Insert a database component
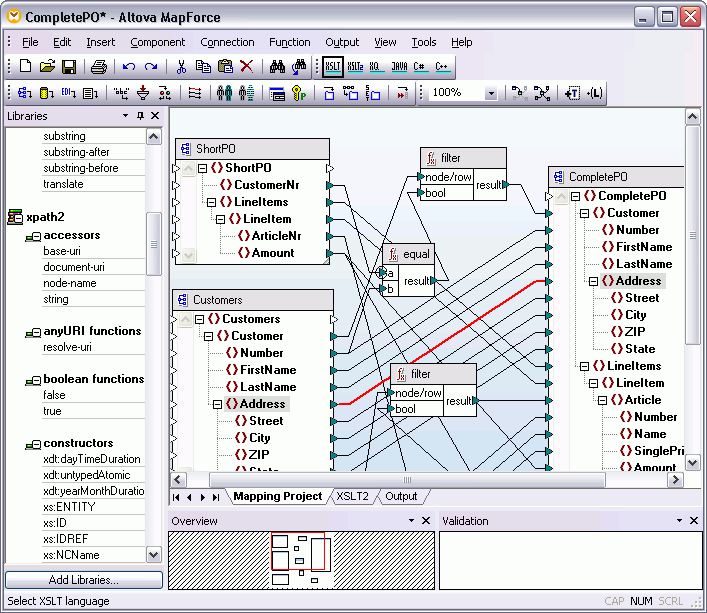This screenshot has height=613, width=707. [47, 93]
